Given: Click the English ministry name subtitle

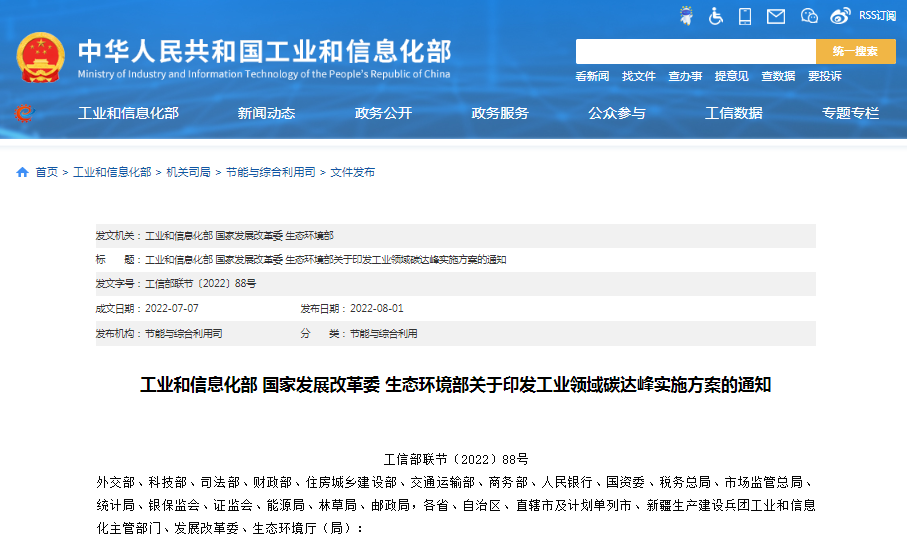Looking at the screenshot, I should point(264,74).
